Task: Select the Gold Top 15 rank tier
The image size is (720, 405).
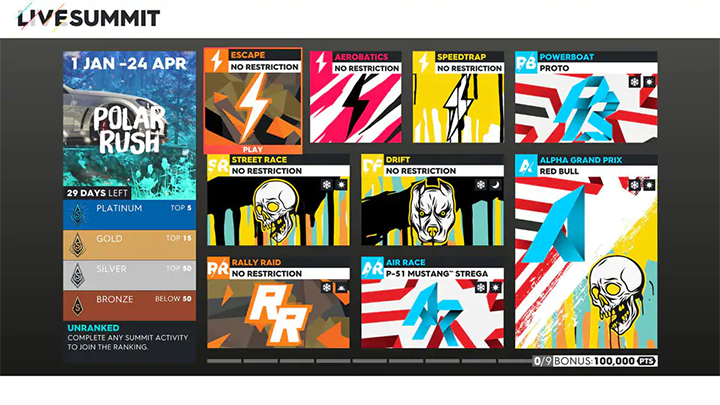Action: [129, 245]
